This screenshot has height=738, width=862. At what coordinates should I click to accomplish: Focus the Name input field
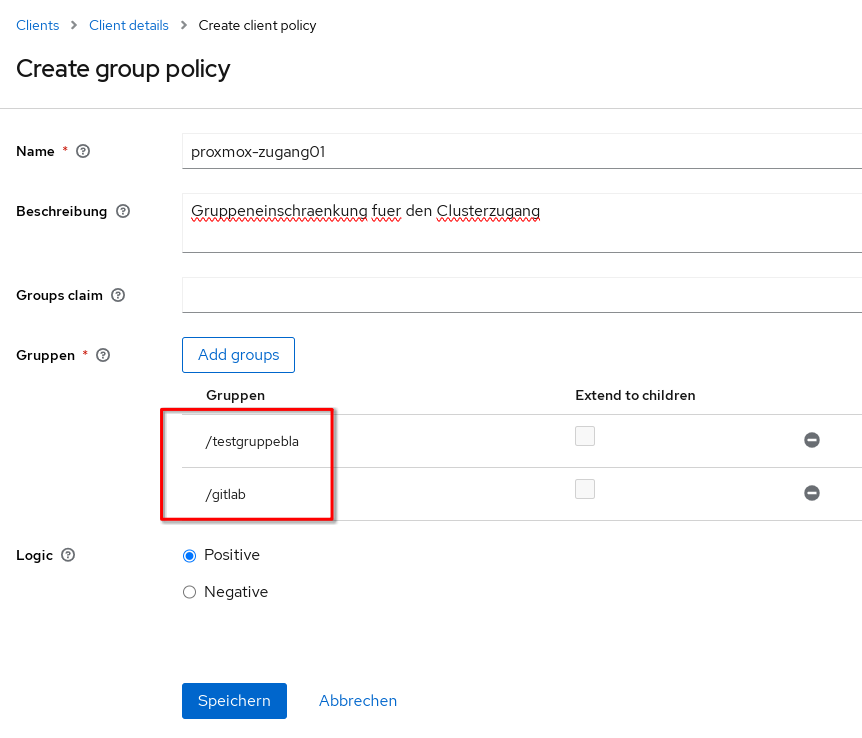pyautogui.click(x=520, y=152)
